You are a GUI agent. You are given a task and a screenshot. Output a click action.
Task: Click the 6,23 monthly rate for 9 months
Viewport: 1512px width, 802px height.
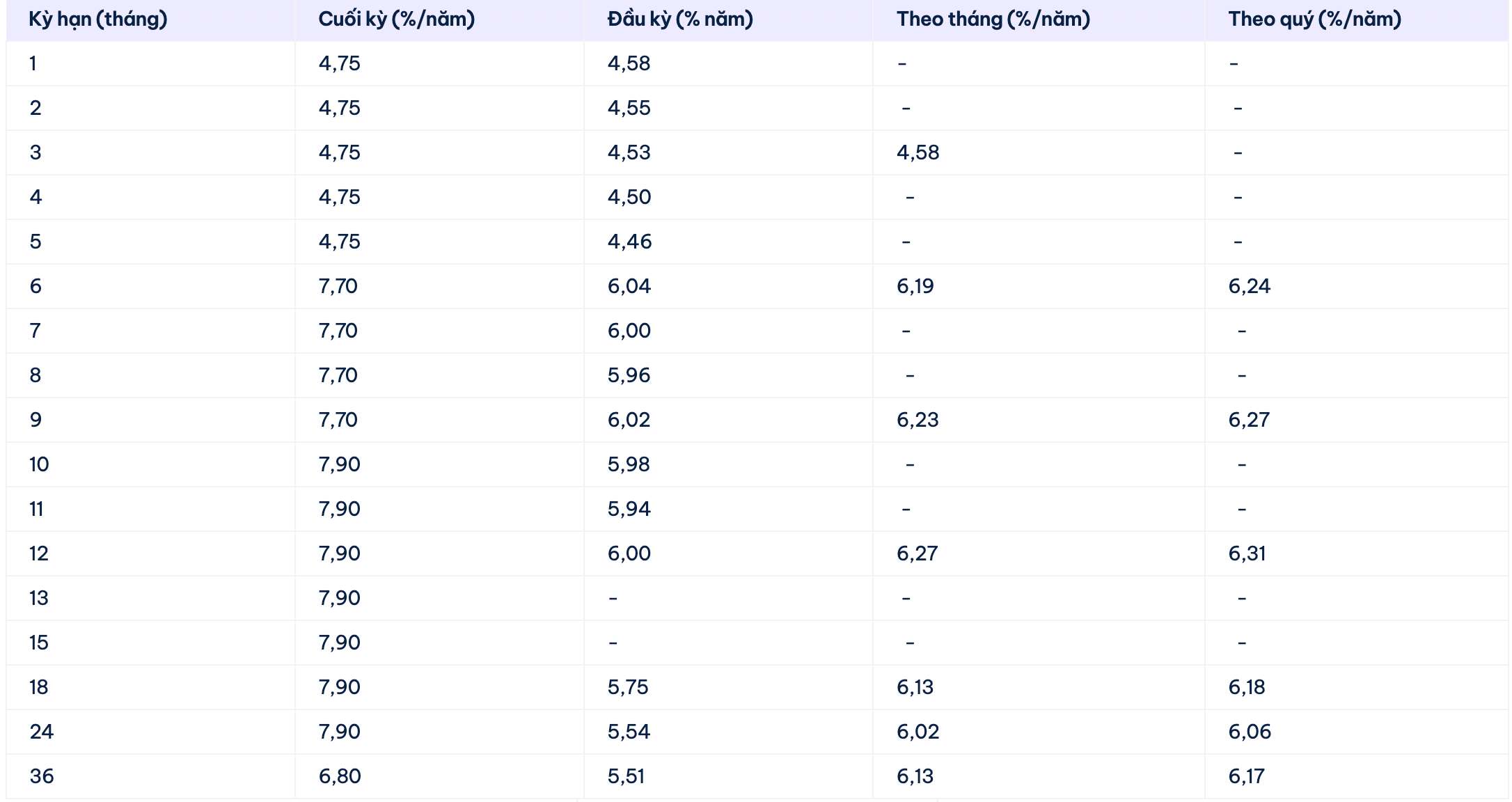coord(918,420)
